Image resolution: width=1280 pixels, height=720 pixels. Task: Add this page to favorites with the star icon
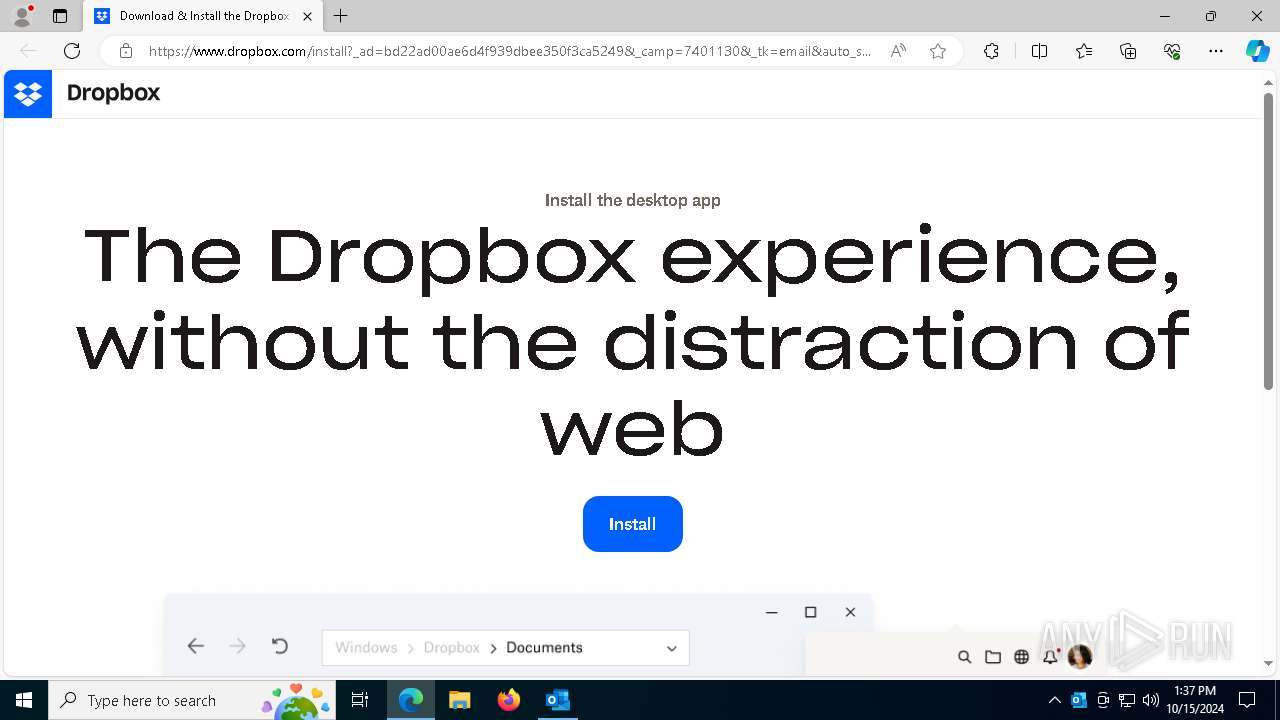[x=938, y=51]
